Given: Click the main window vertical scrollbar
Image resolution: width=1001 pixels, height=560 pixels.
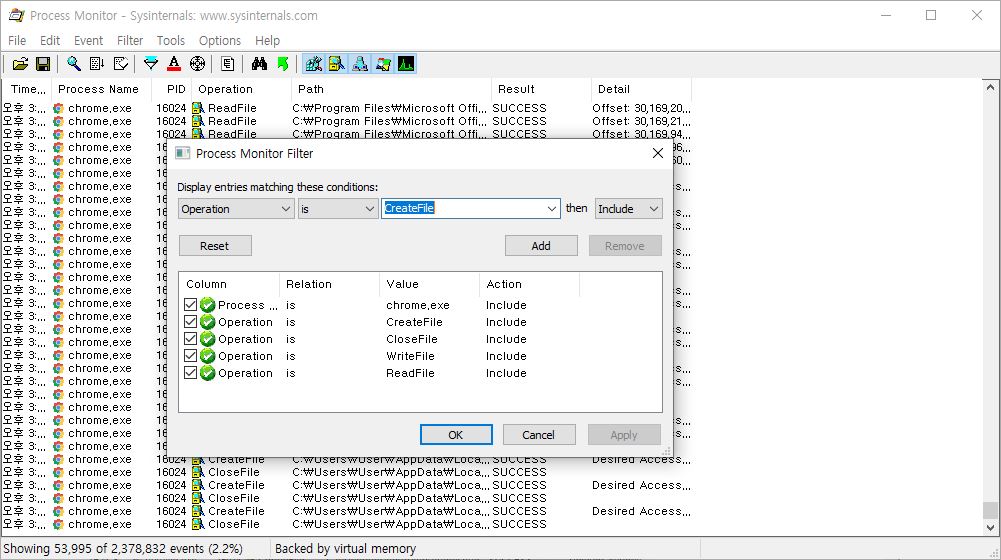Looking at the screenshot, I should click(x=990, y=300).
